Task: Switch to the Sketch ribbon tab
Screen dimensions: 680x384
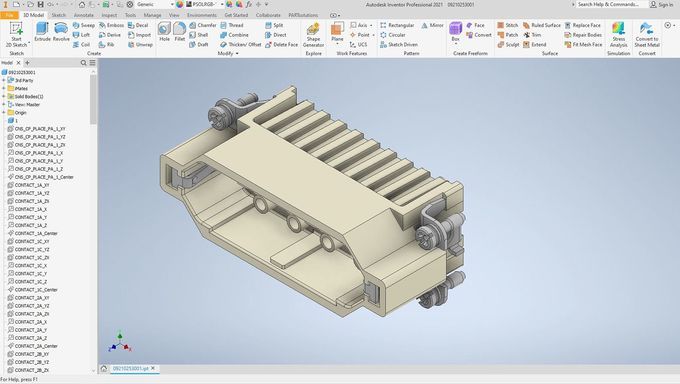Action: (x=59, y=15)
